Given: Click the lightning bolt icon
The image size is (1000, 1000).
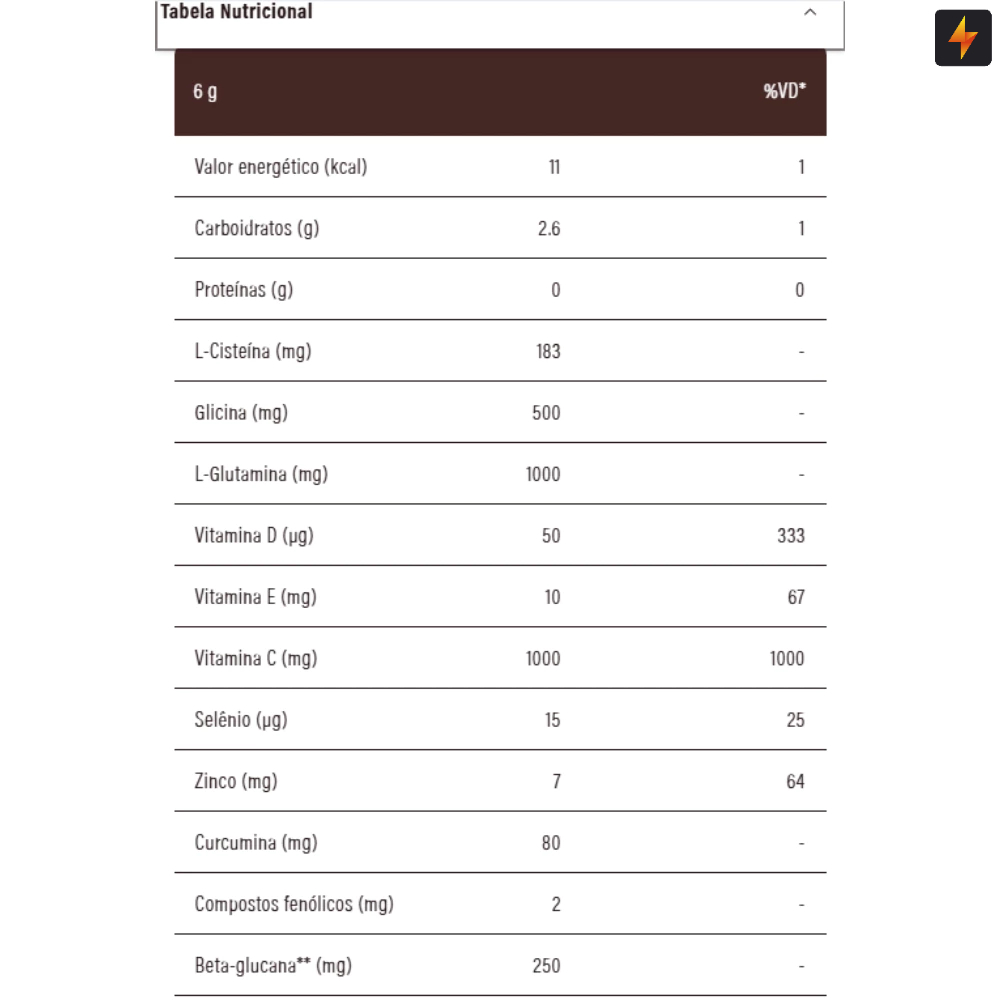Looking at the screenshot, I should click(963, 38).
